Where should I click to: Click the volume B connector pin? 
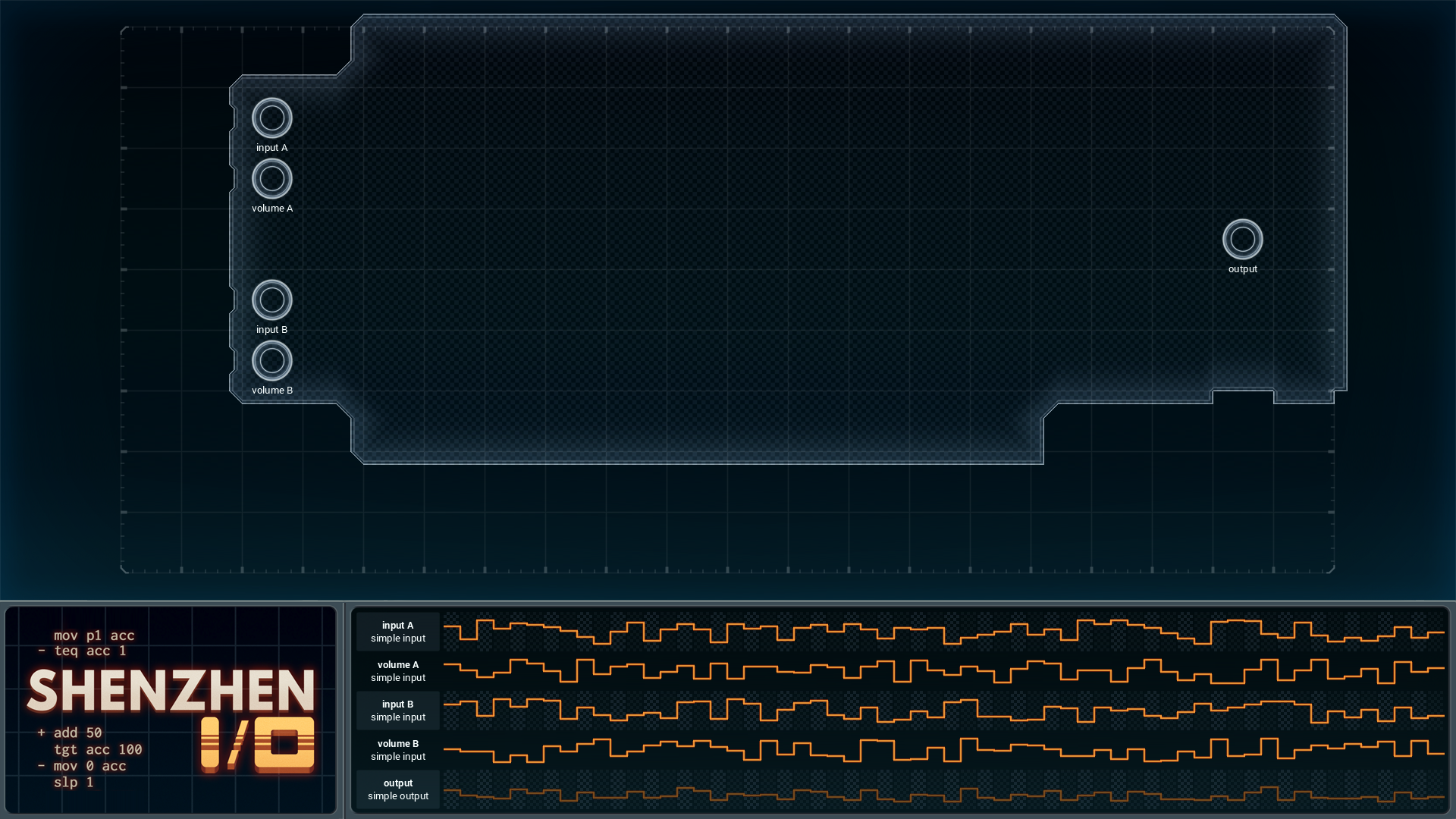coord(271,361)
